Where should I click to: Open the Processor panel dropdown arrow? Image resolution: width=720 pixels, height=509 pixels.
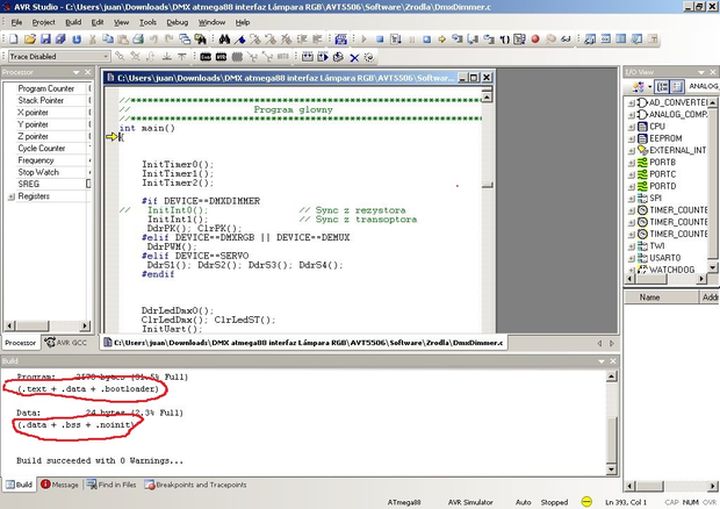[76, 73]
